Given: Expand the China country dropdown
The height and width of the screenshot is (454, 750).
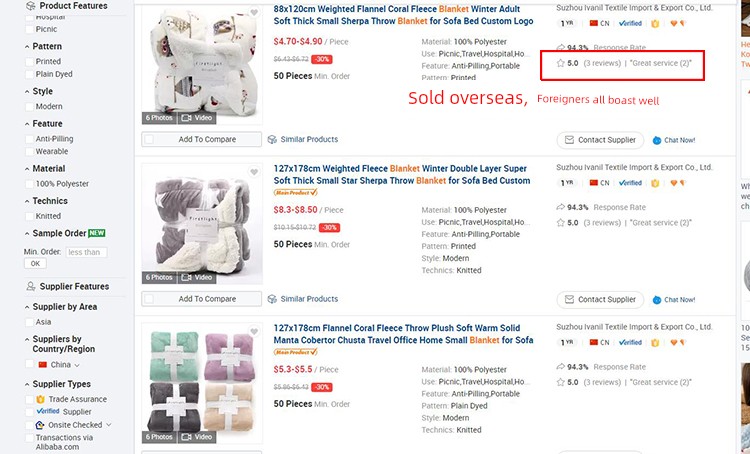Looking at the screenshot, I should click(x=76, y=365).
